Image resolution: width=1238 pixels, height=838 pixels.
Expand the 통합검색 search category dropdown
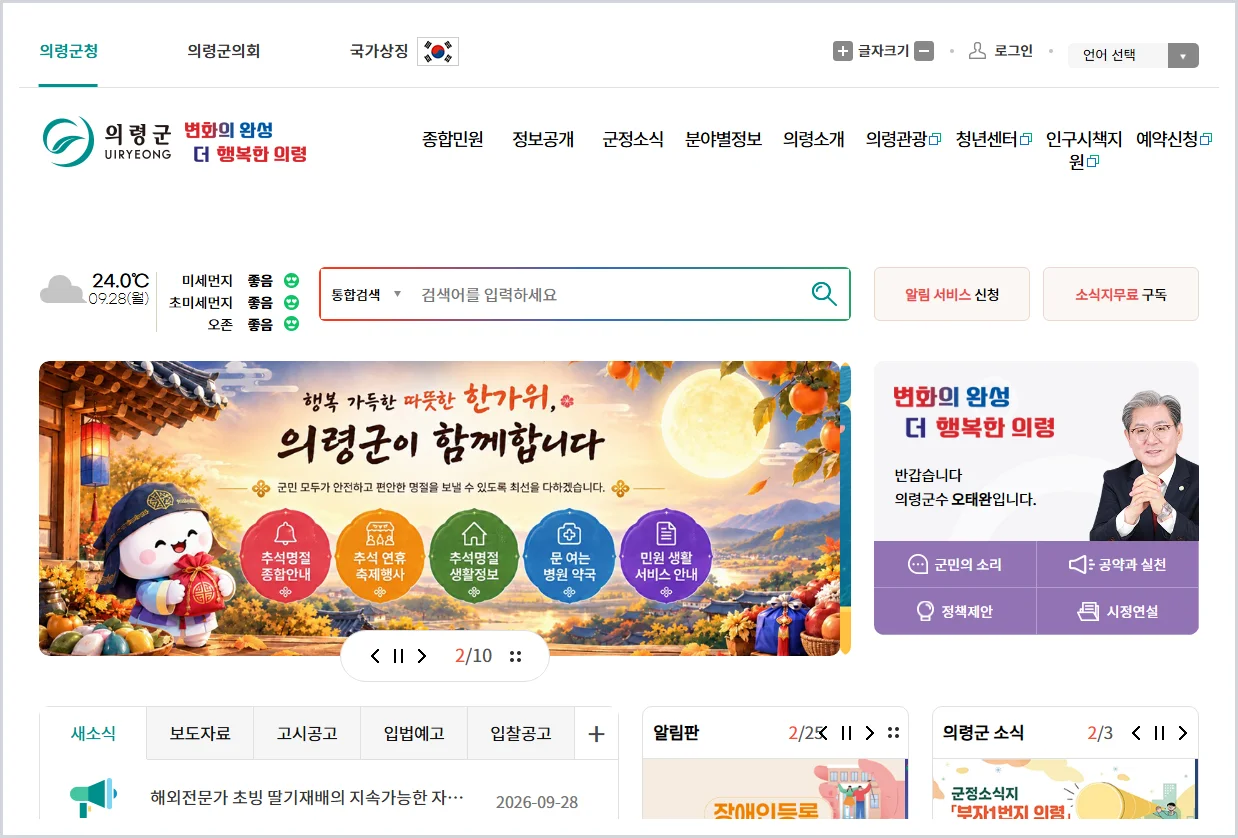pos(366,294)
